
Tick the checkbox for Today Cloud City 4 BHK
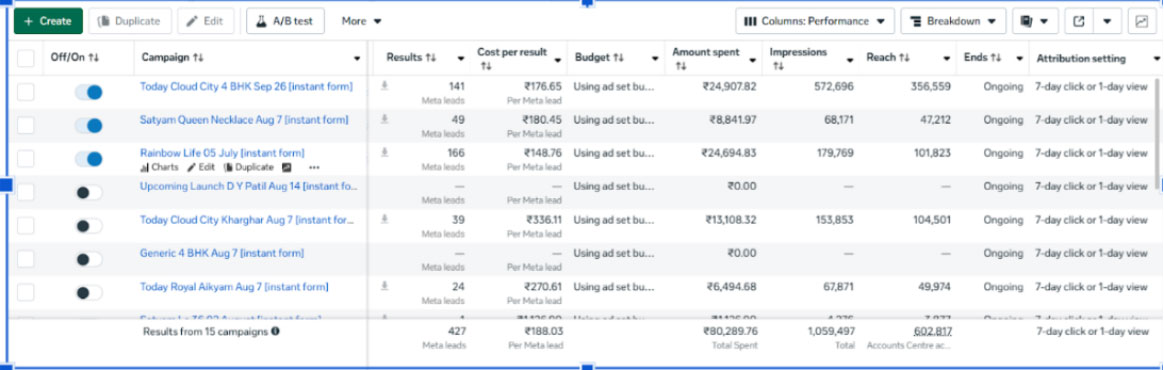(x=25, y=92)
